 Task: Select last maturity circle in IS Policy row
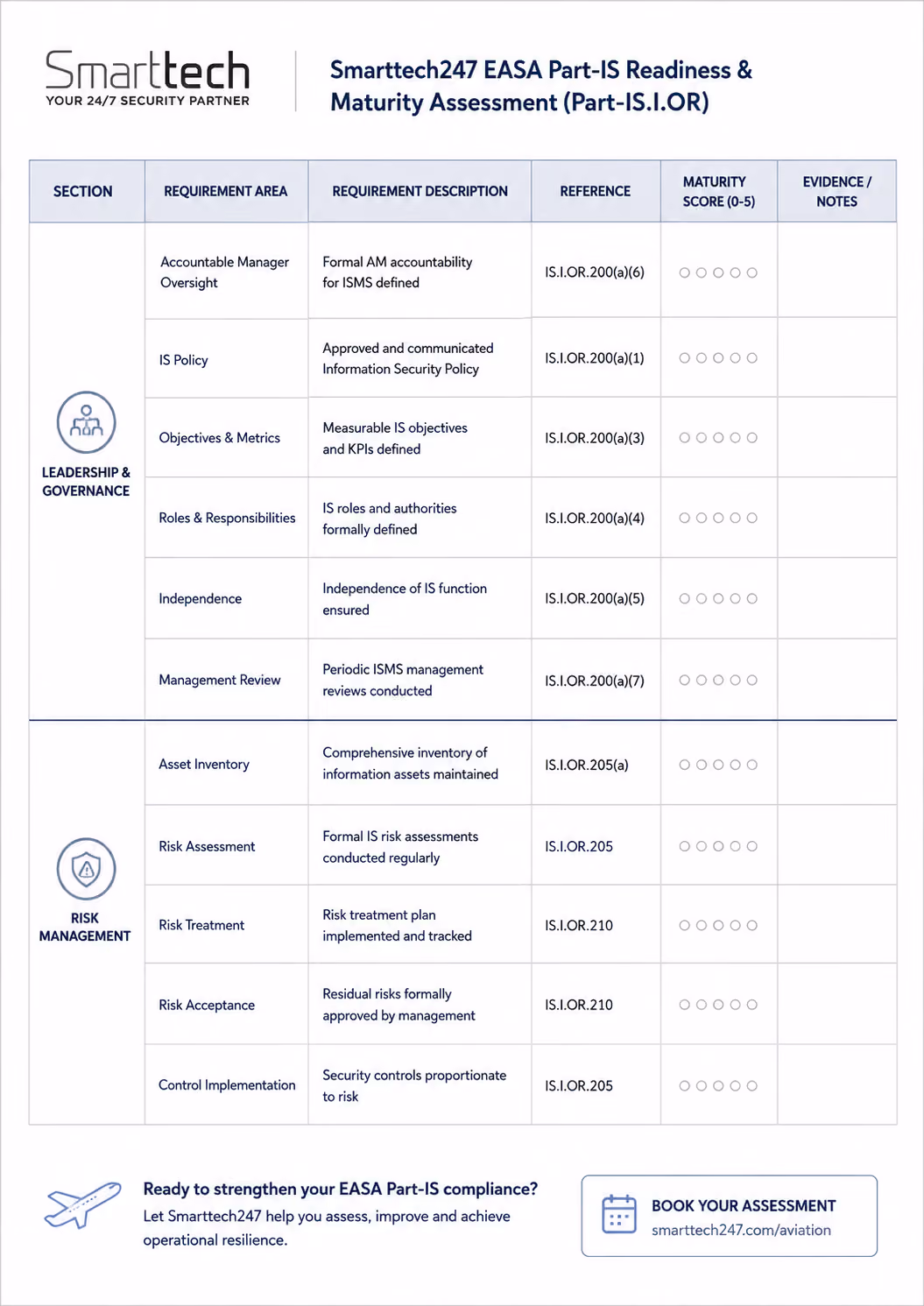coord(752,358)
